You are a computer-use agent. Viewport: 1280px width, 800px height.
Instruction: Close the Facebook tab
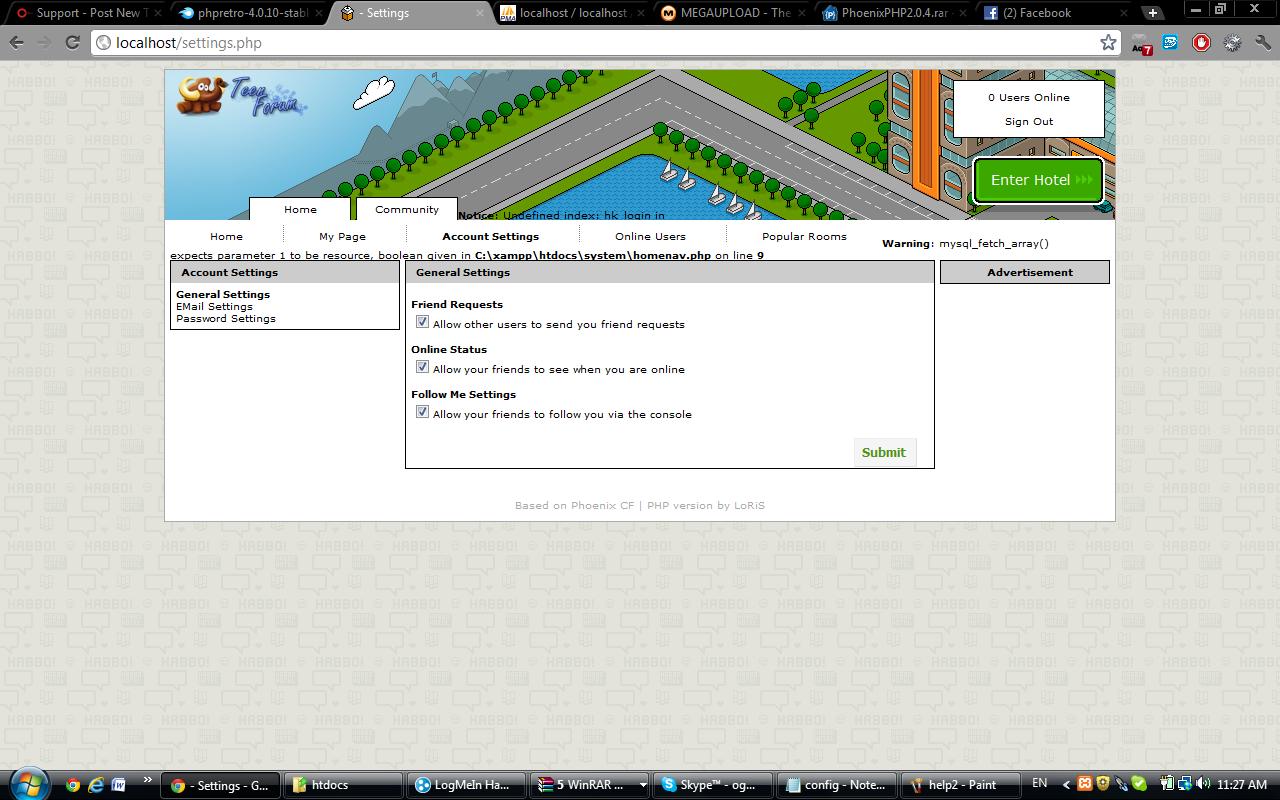pyautogui.click(x=1123, y=13)
